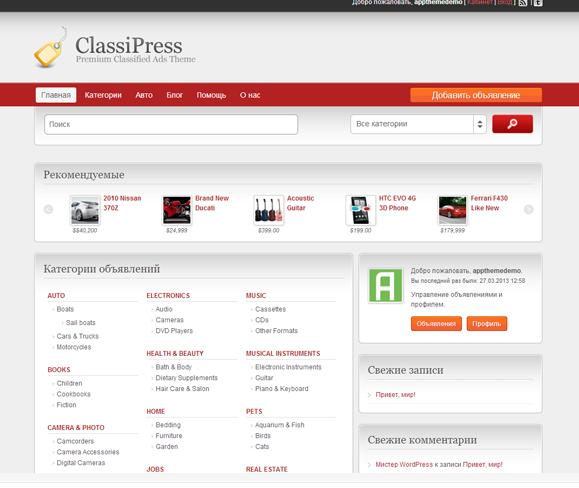This screenshot has height=488, width=579.
Task: Open the Boats subcategory
Action: (x=65, y=309)
